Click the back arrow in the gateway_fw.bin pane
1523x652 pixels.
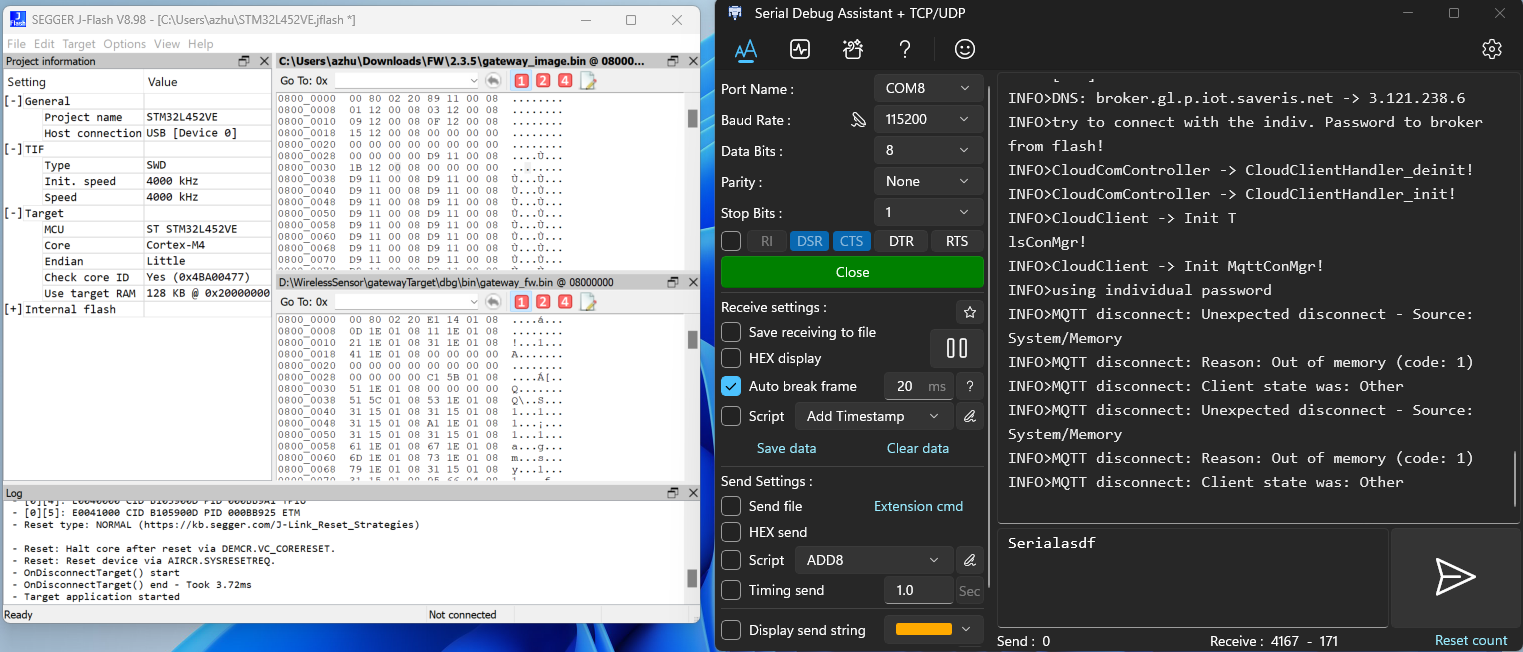493,302
